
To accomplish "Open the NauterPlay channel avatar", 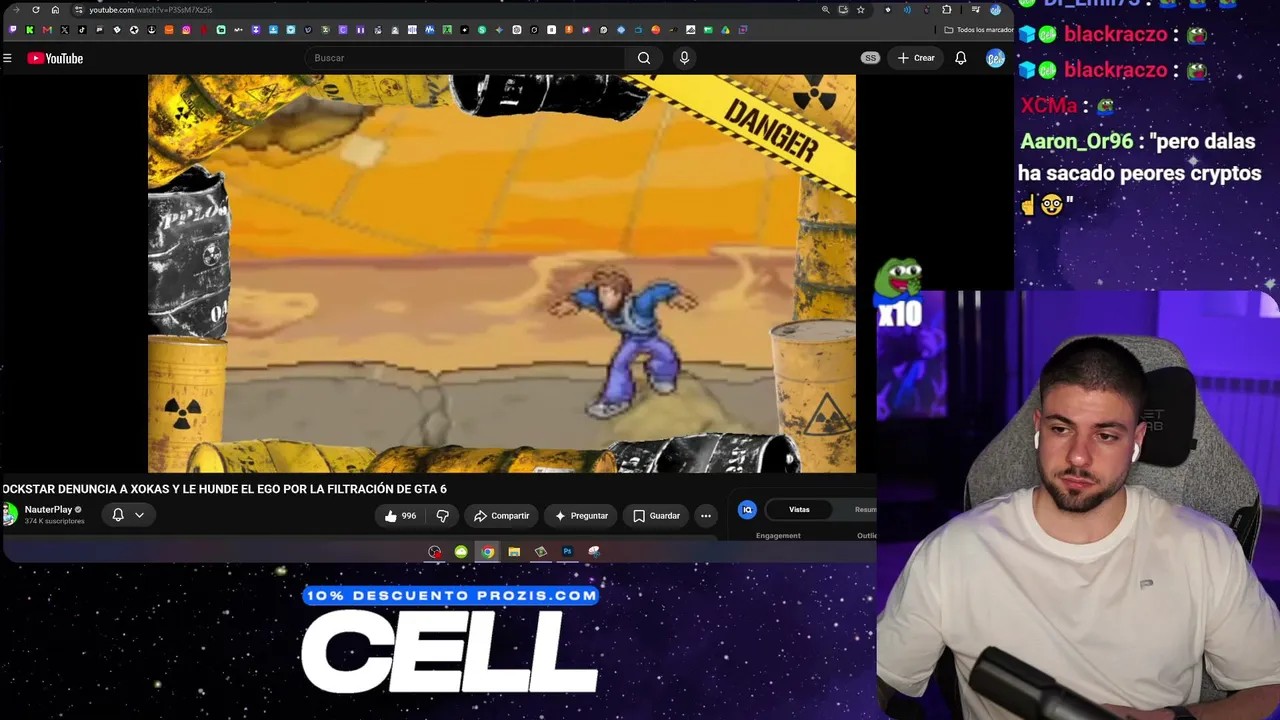I will point(9,515).
